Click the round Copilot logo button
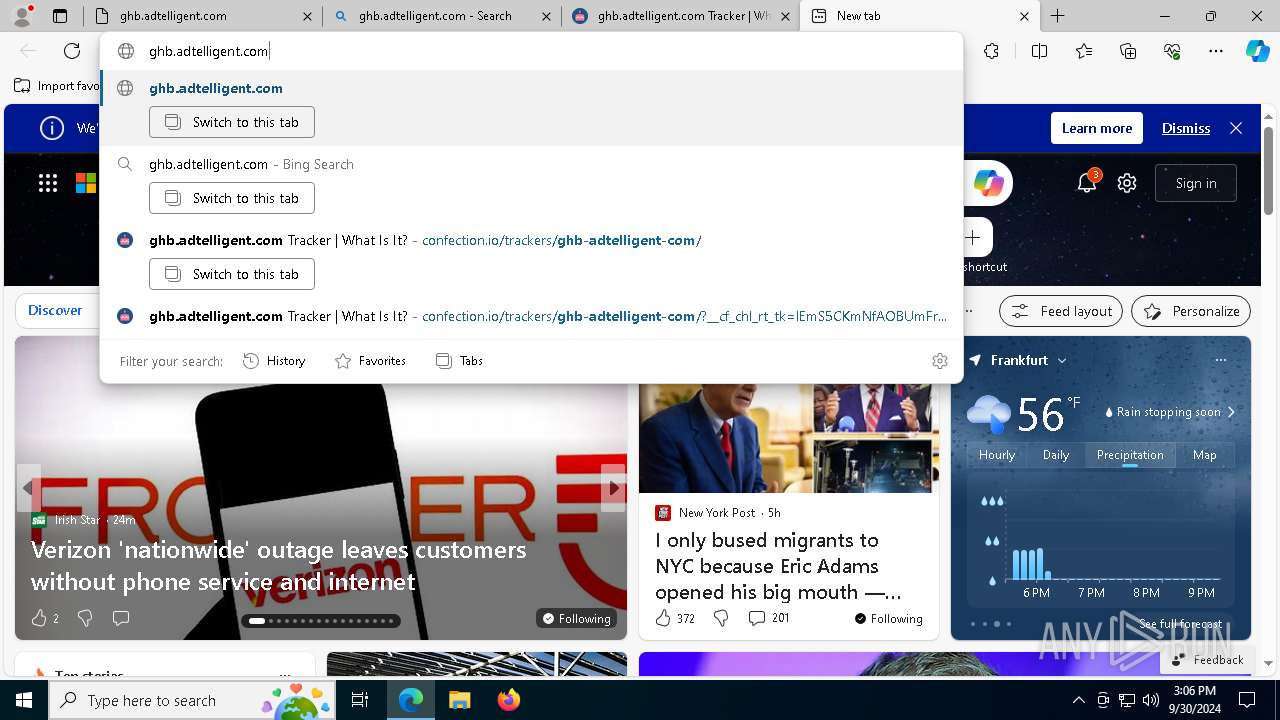Screen dimensions: 1280x720 click(x=988, y=183)
